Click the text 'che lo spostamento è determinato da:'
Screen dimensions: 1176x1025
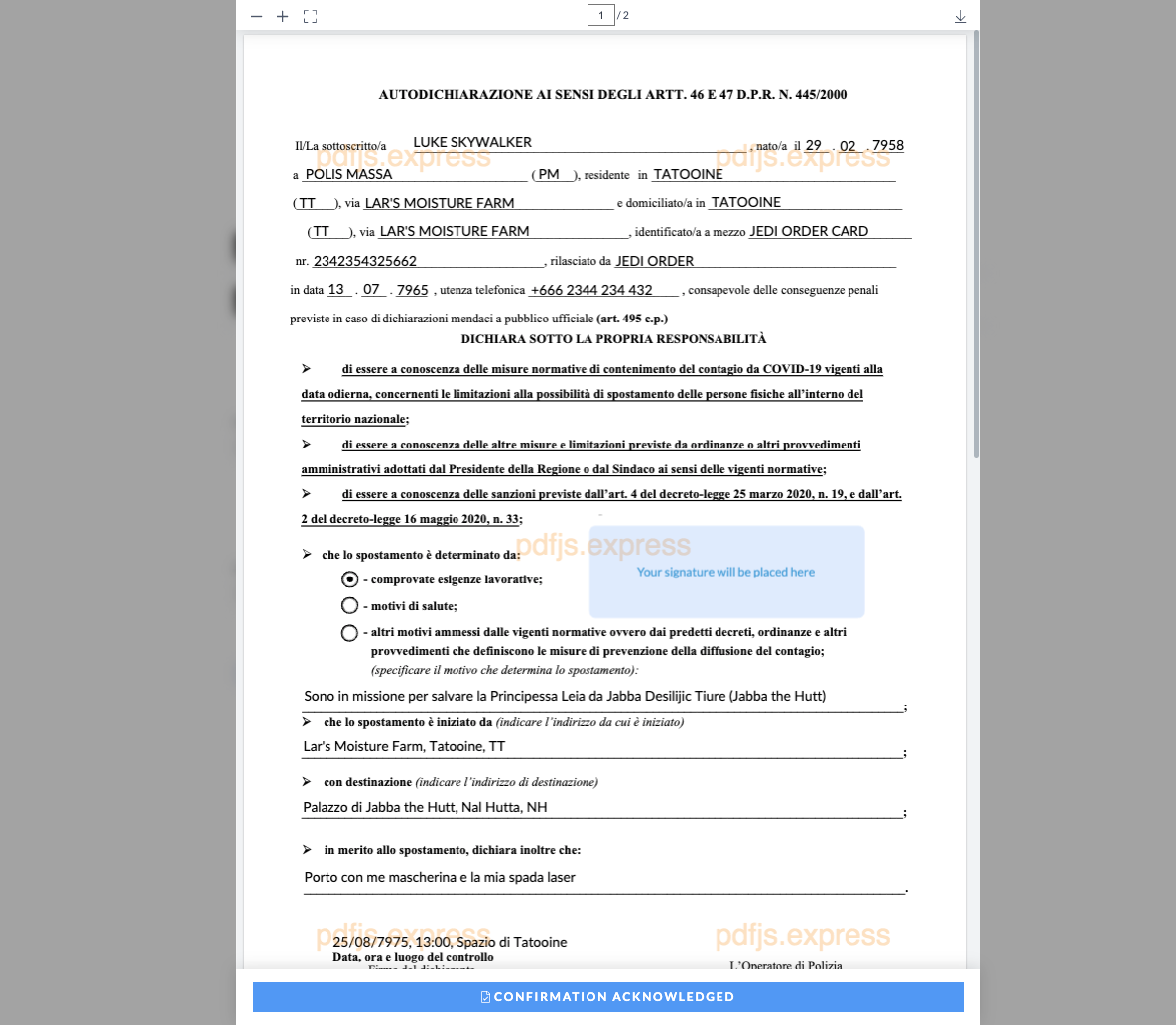(421, 555)
